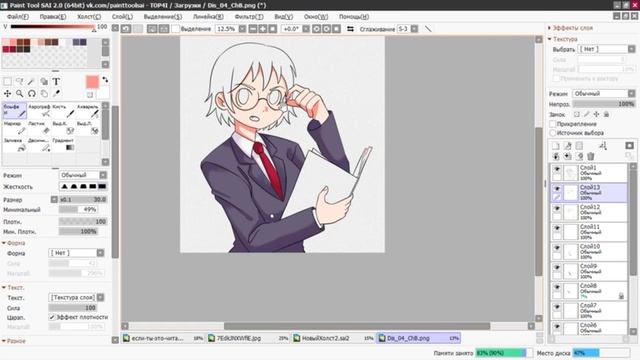Adjust the Непроз. layer opacity slider
Screen dimensions: 640x360
coord(604,104)
